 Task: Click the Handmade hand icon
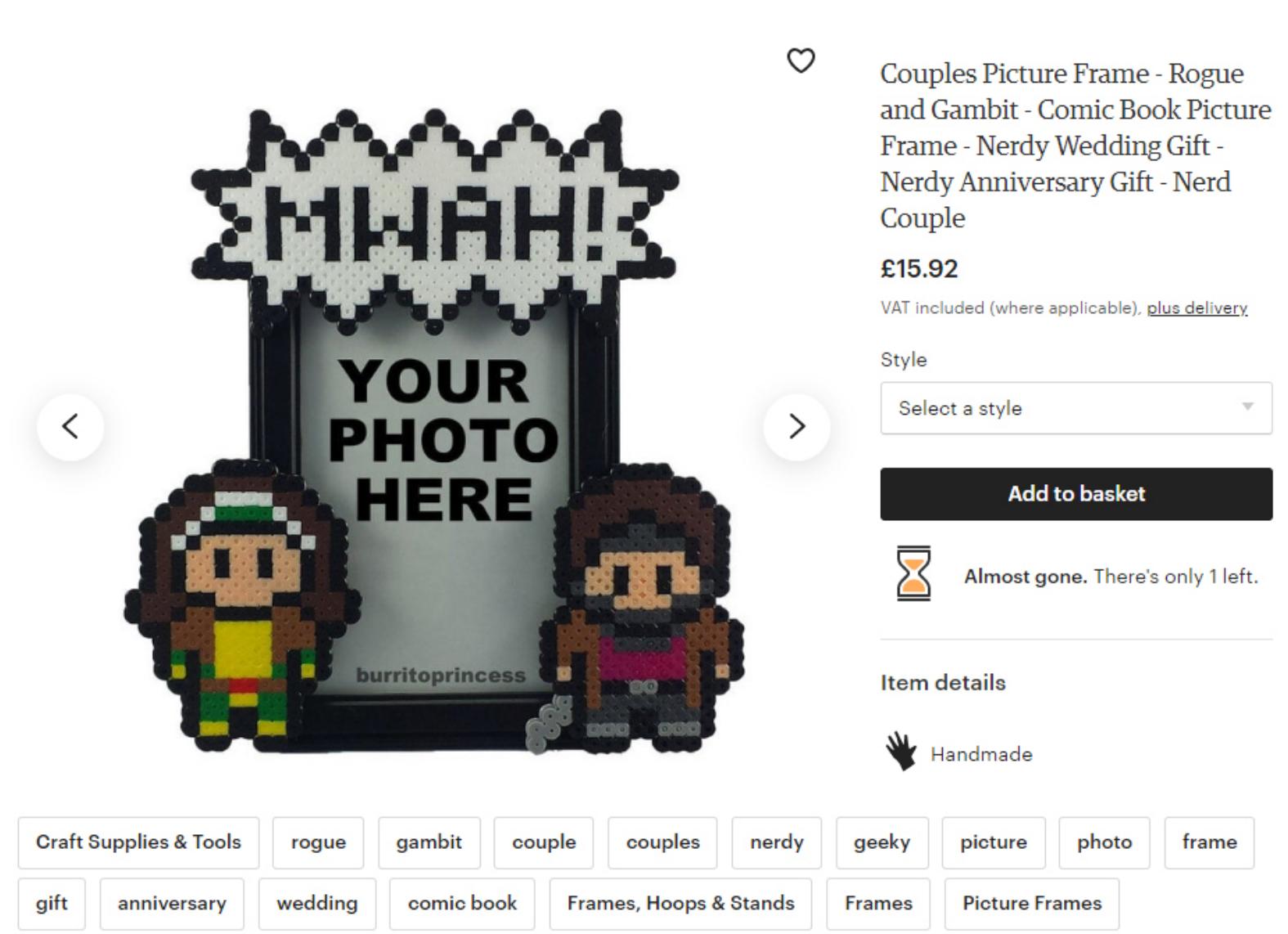click(901, 751)
